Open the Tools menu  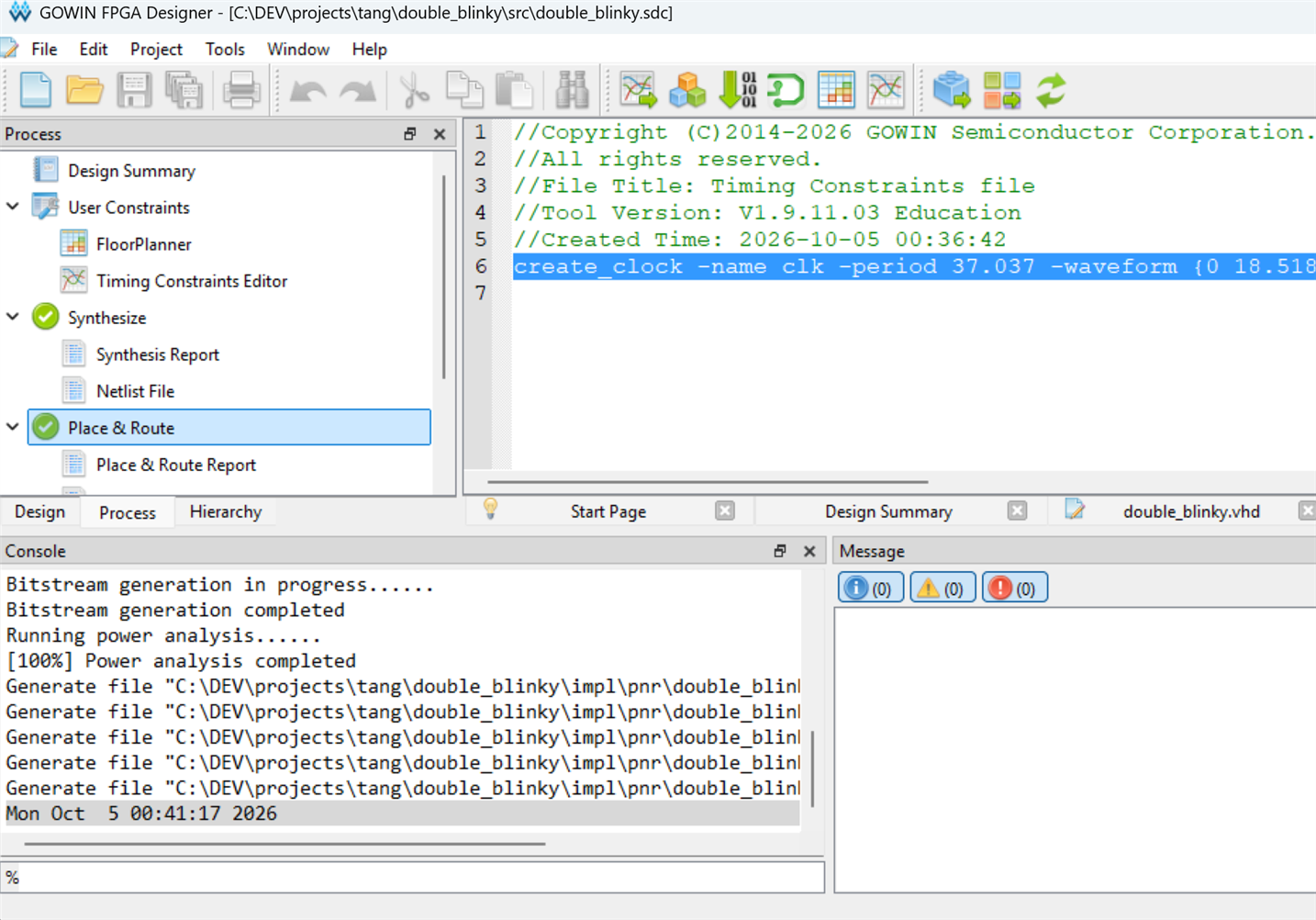[225, 49]
